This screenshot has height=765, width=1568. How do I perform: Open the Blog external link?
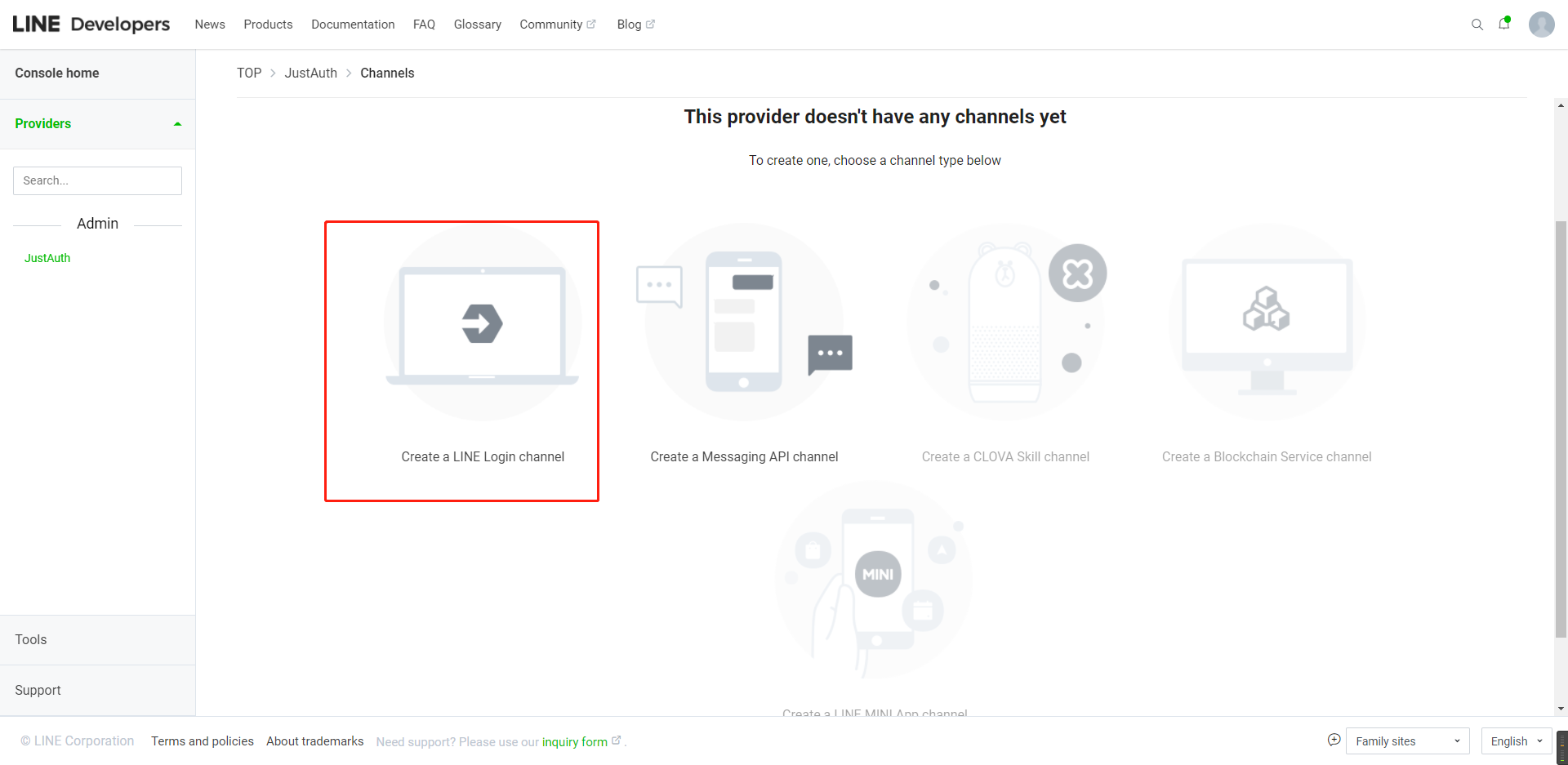(636, 24)
